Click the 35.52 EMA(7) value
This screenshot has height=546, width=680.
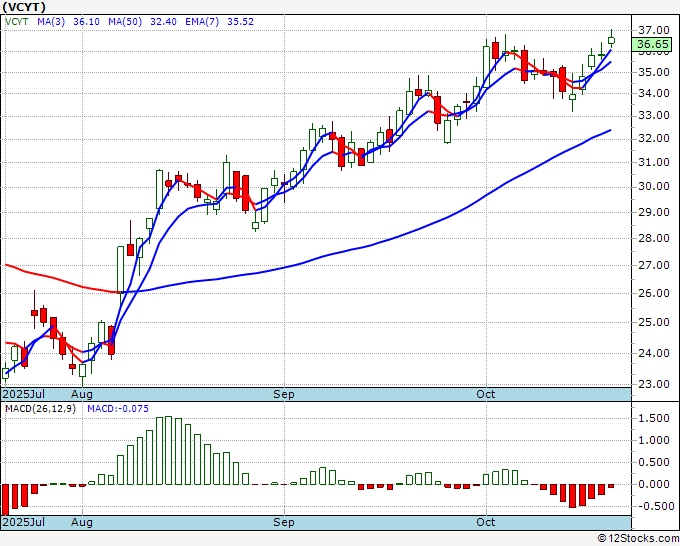point(240,22)
